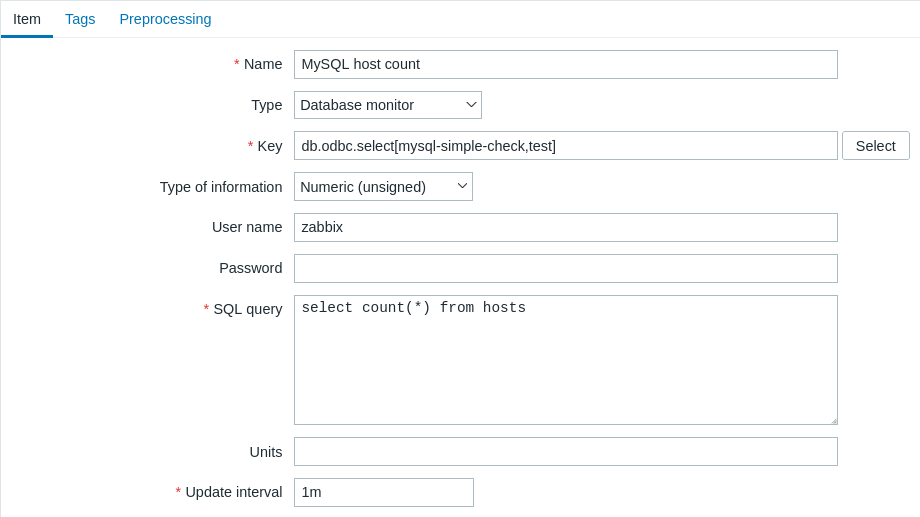Viewport: 920px width, 517px height.
Task: Click inside the SQL query text area
Action: coord(565,360)
